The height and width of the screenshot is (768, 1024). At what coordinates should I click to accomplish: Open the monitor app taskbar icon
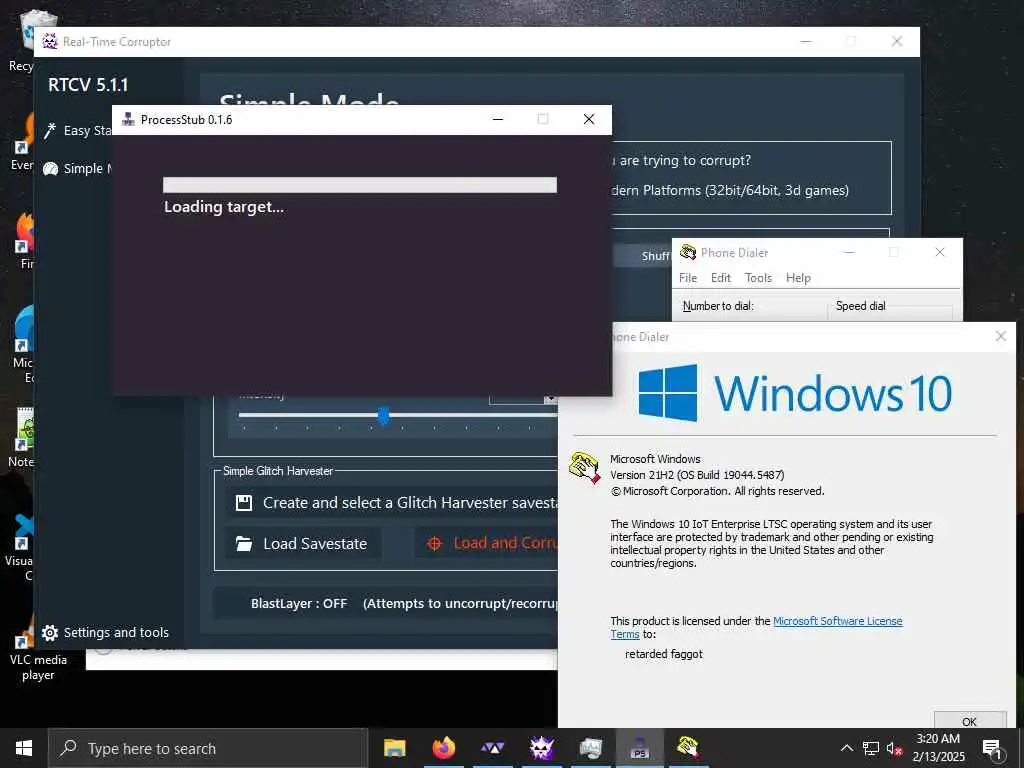[x=590, y=748]
